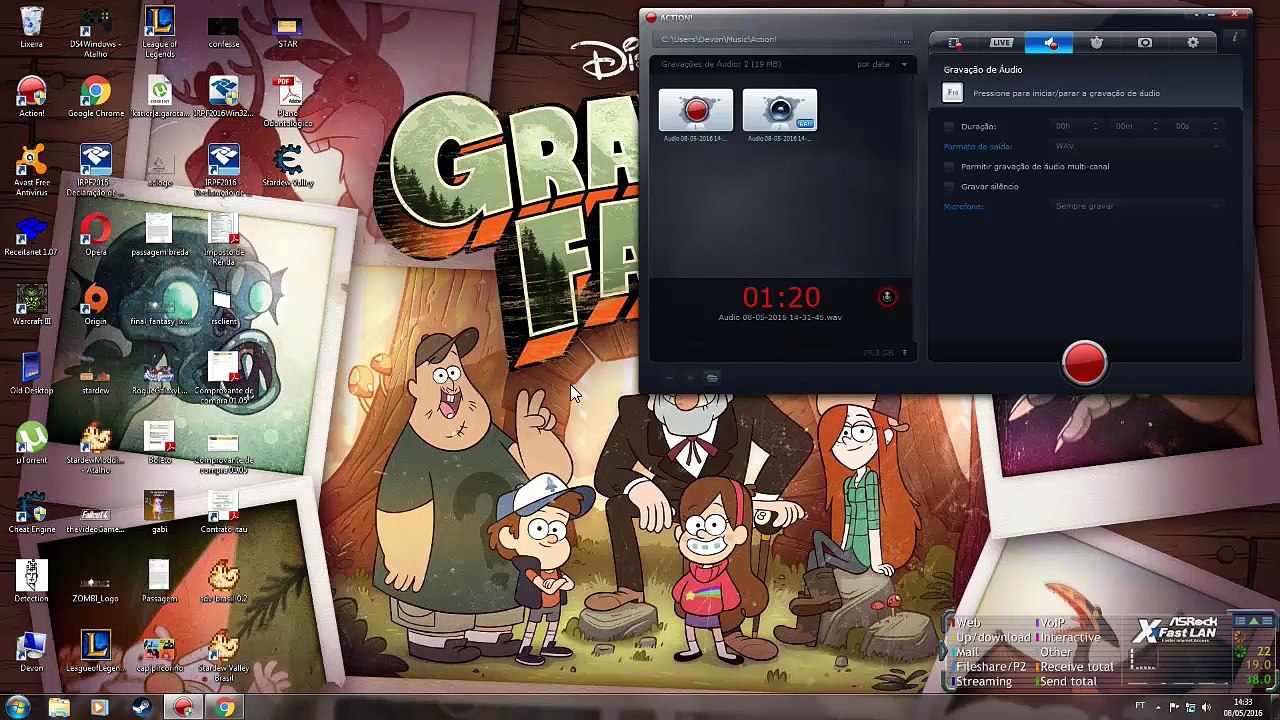Select the Opera desktop icon
The width and height of the screenshot is (1280, 720).
click(95, 236)
